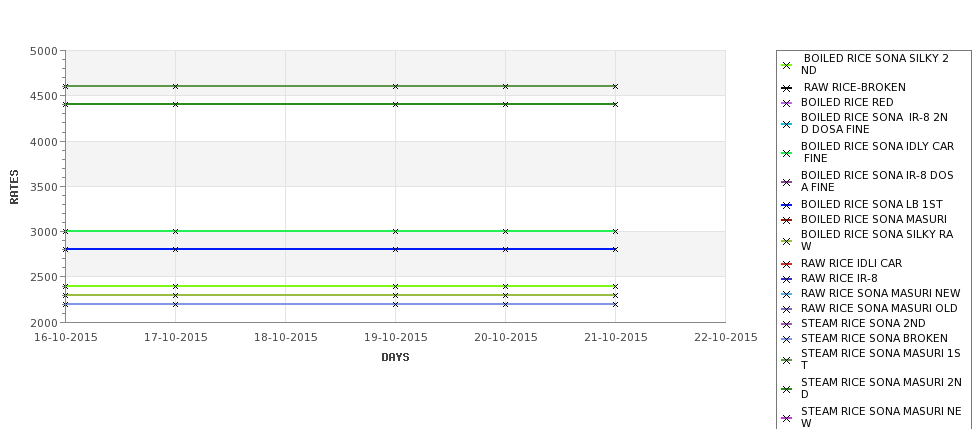Viewport: 975px width, 429px height.
Task: Click the 4600 data point on 19-10-2015
Action: click(395, 86)
